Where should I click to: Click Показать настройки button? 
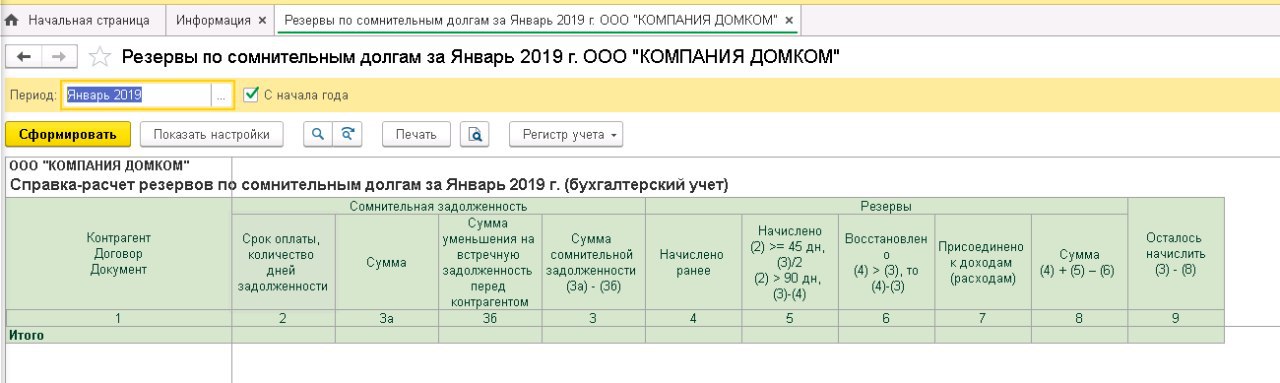[x=212, y=134]
